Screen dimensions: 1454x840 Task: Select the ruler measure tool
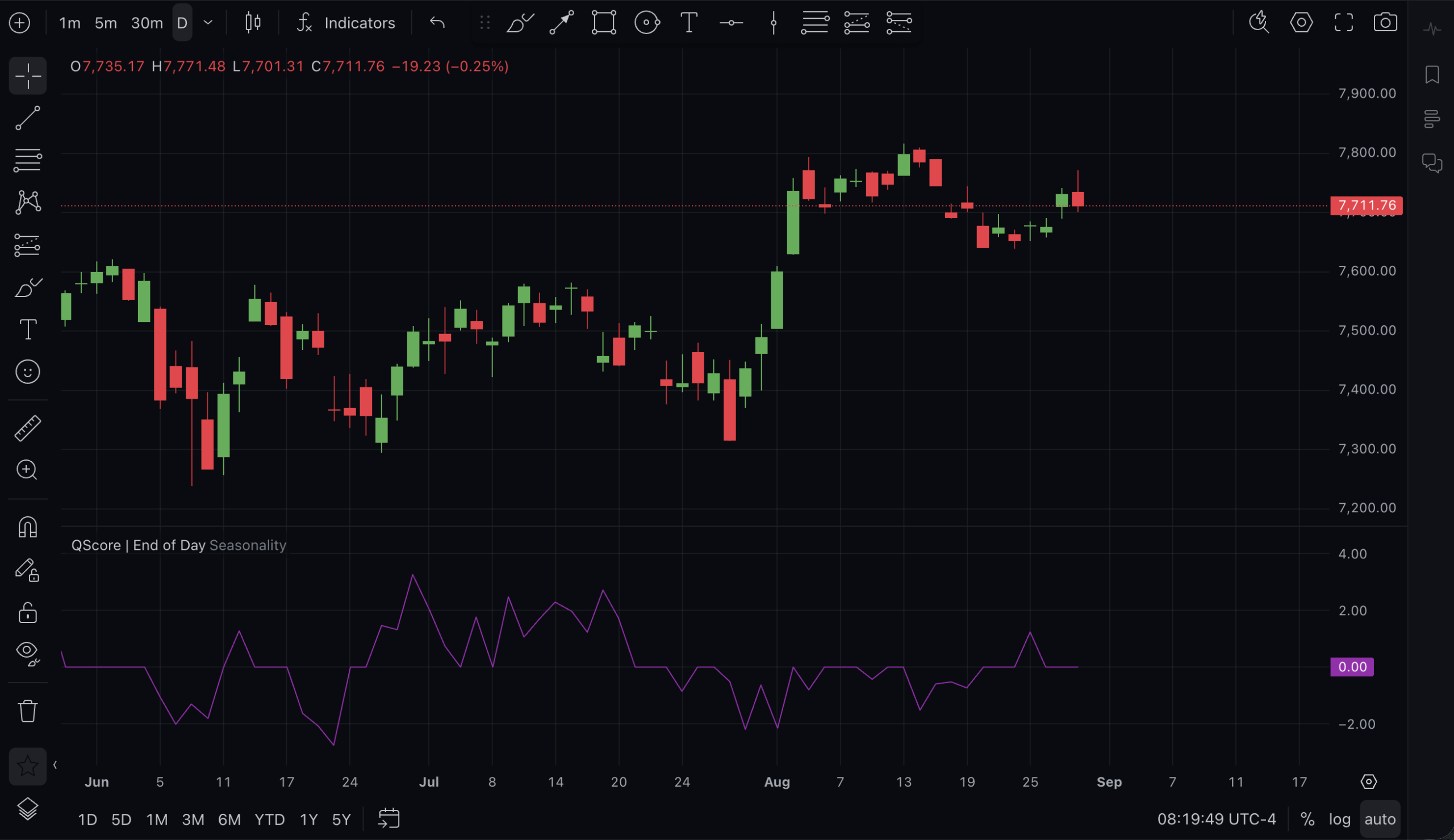pos(28,428)
